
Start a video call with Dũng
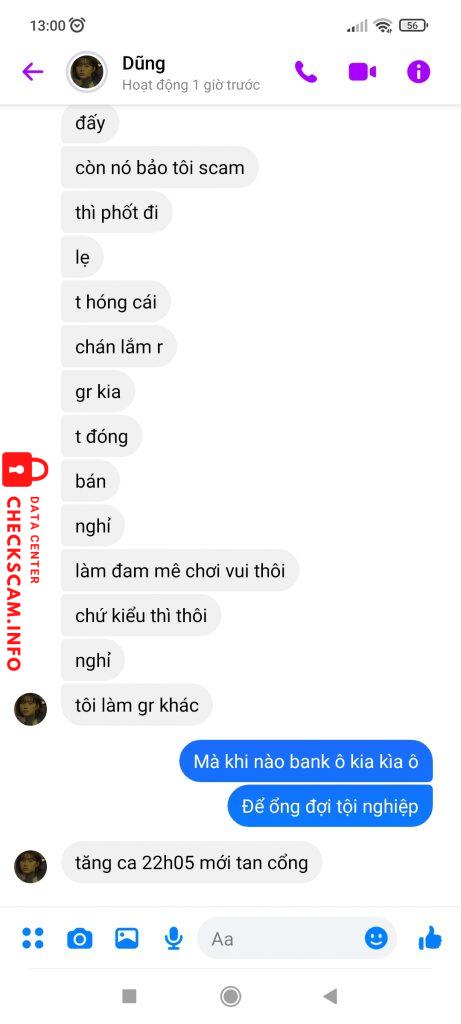click(x=362, y=71)
